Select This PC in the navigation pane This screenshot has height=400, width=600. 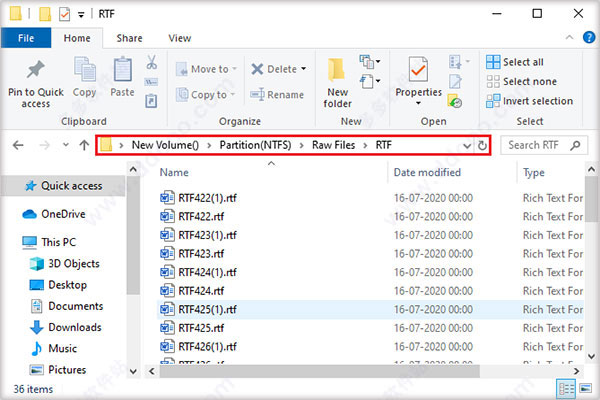click(x=49, y=242)
